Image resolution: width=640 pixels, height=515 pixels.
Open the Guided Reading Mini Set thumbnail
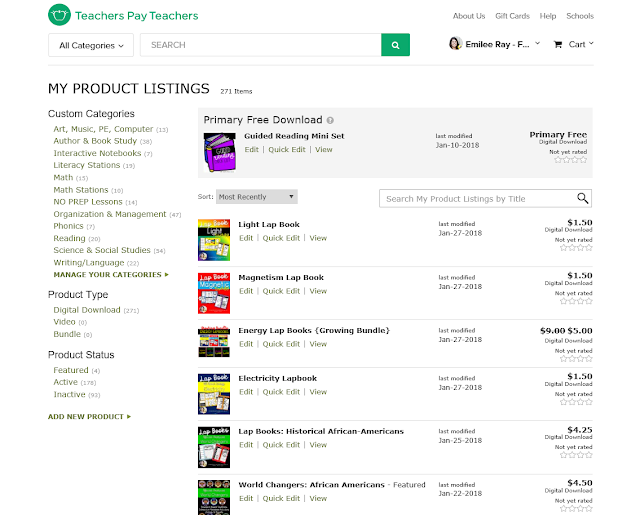coord(220,152)
